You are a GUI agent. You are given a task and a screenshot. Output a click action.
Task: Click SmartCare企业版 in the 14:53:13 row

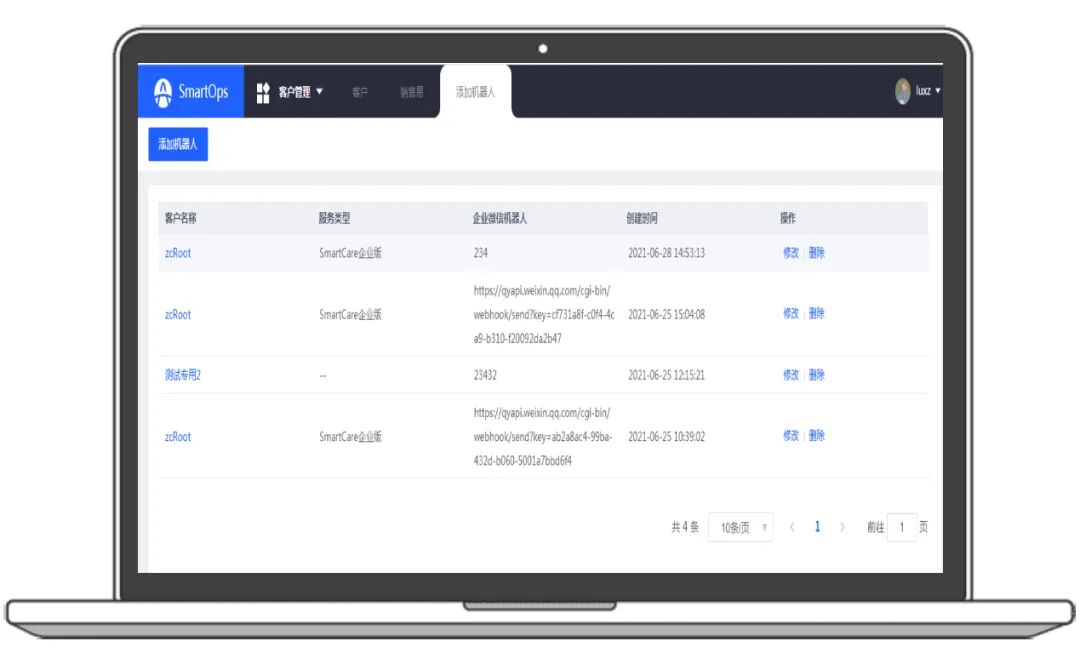[351, 253]
